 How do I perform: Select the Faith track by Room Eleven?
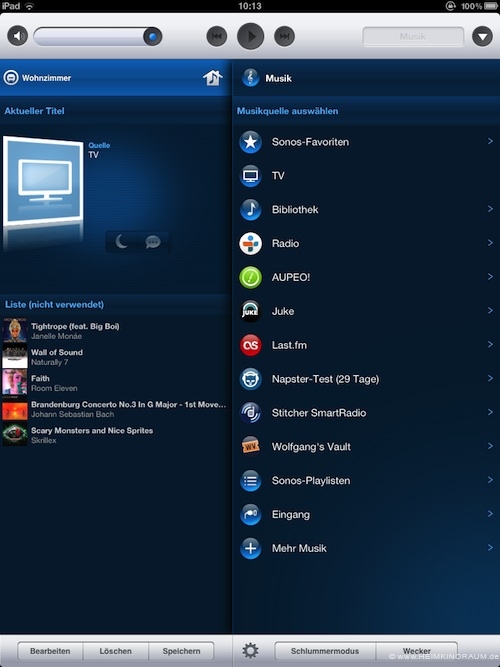coord(116,383)
